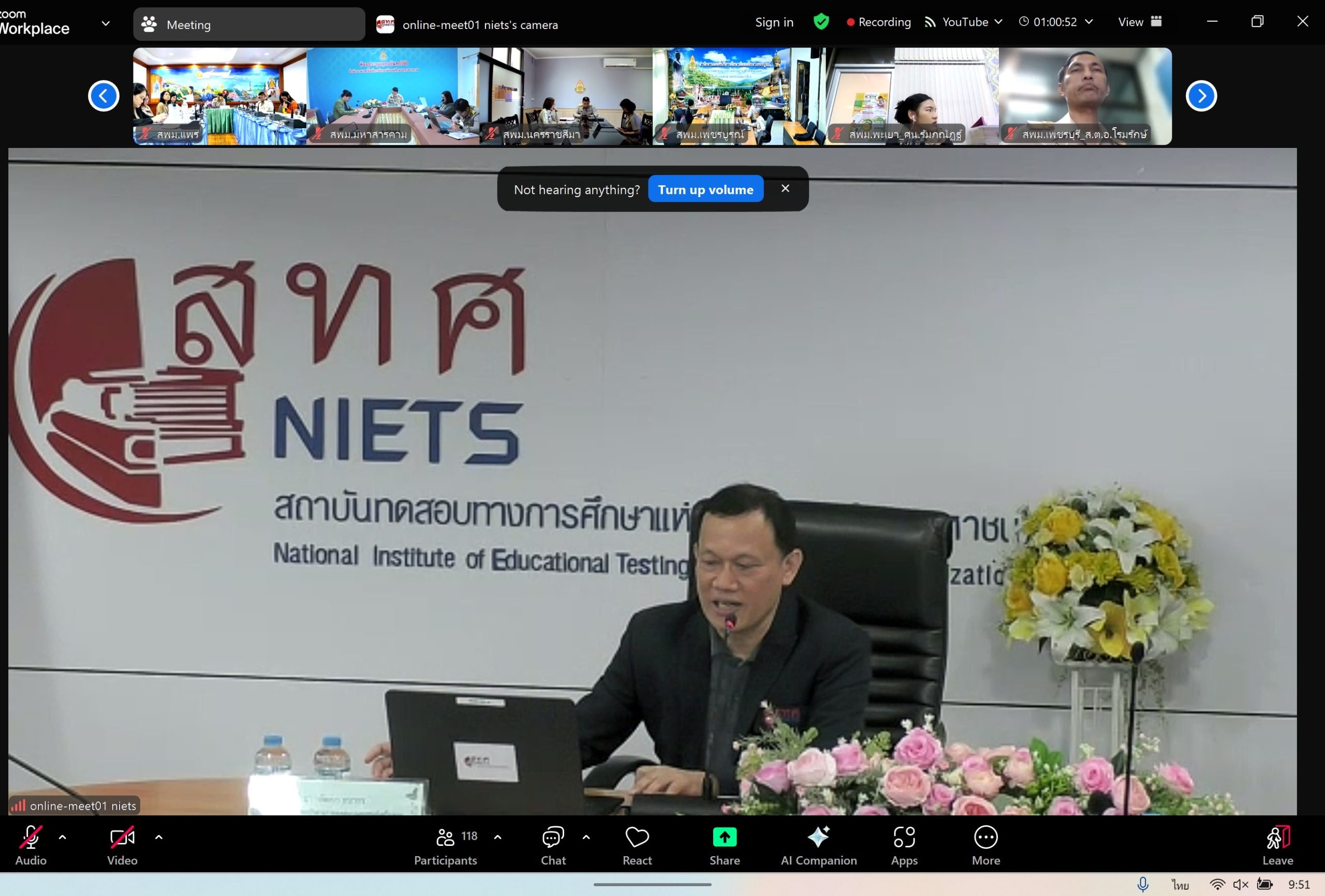Screen dimensions: 1325x896
Task: Select the สพม.เพชรบูรณ์ participant thumbnail
Action: pyautogui.click(x=739, y=96)
